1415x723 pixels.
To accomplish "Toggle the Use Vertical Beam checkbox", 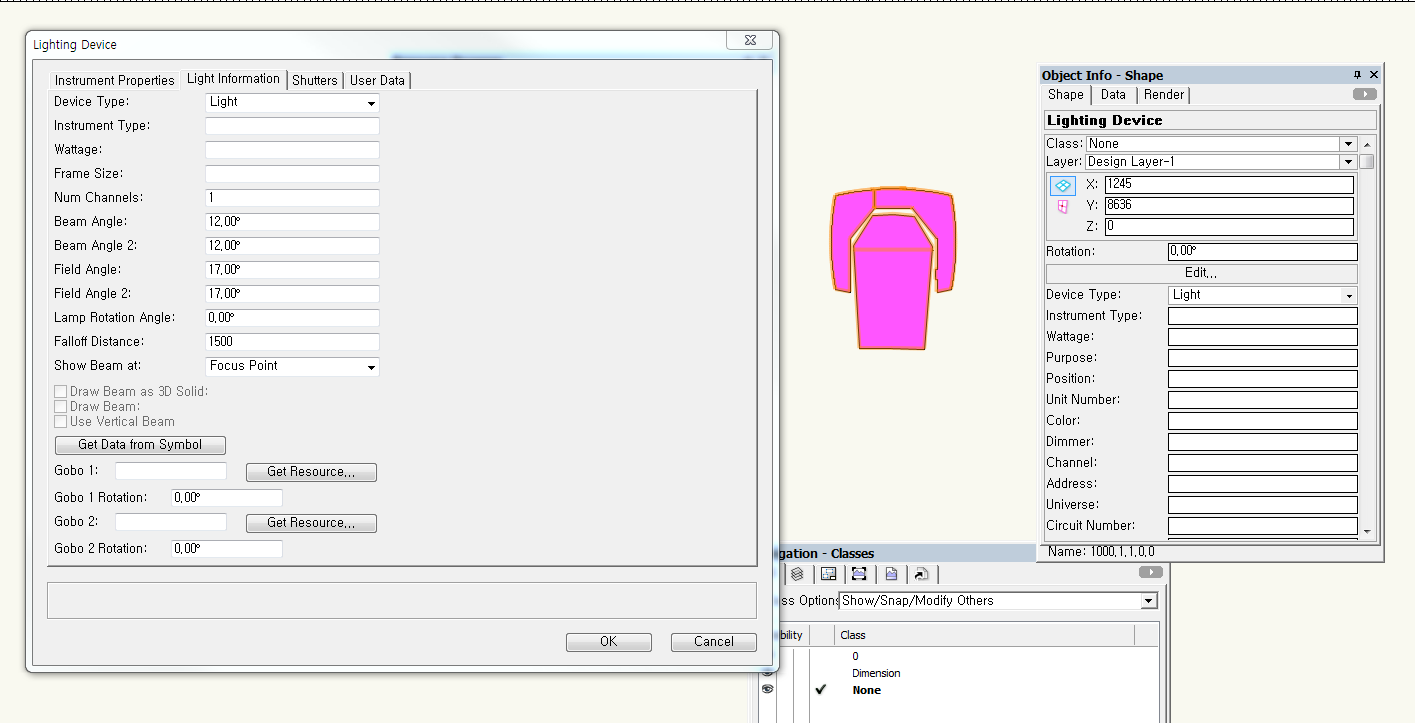I will tap(61, 422).
